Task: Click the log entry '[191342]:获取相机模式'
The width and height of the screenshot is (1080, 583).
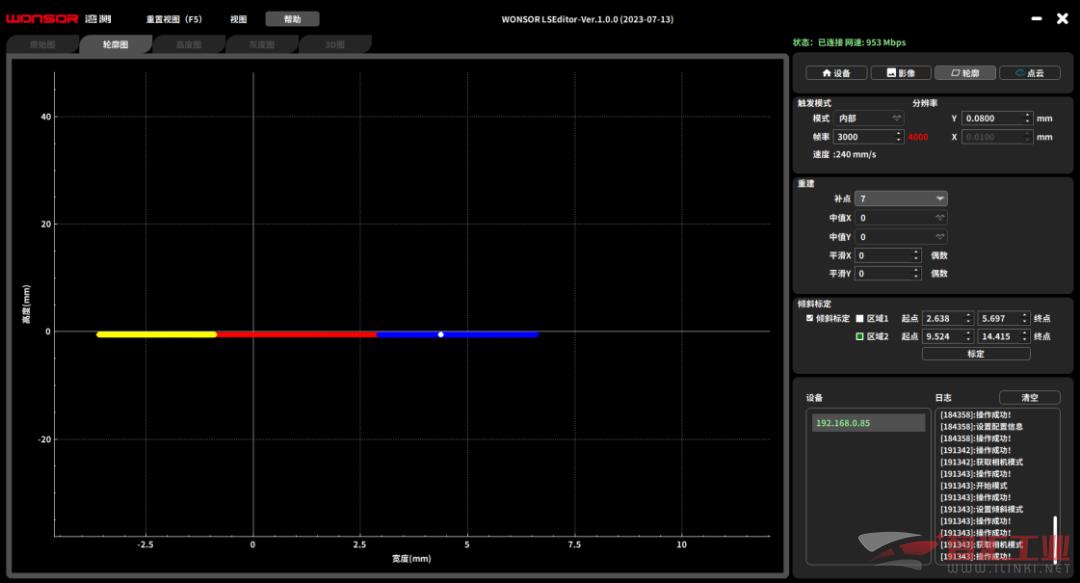Action: tap(982, 462)
